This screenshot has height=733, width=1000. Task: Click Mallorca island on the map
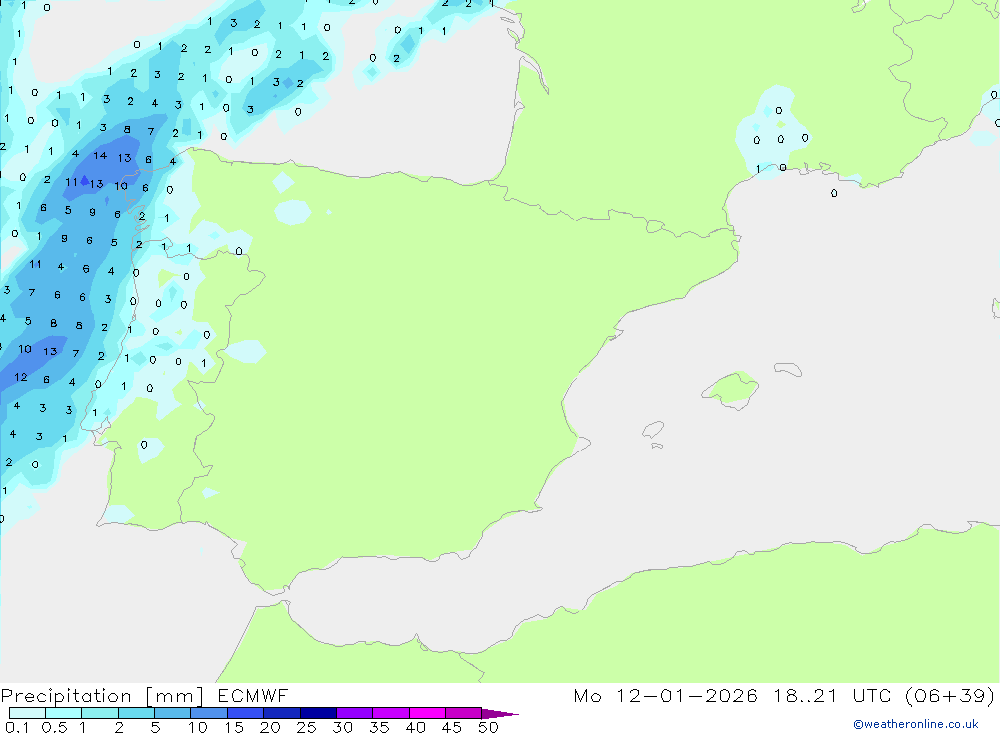pos(731,389)
